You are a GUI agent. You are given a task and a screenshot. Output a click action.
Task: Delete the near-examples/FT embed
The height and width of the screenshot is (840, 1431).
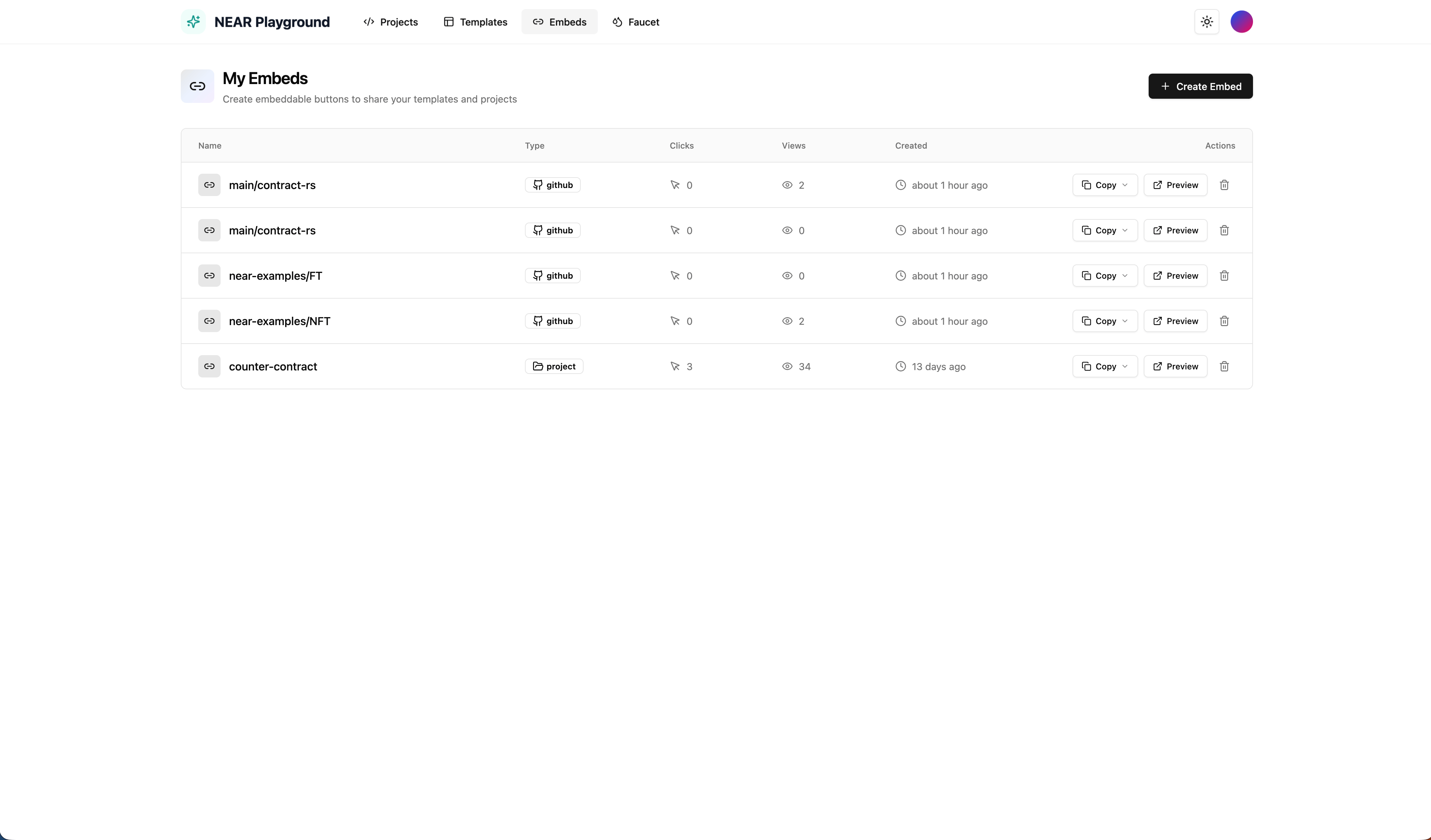pos(1224,276)
